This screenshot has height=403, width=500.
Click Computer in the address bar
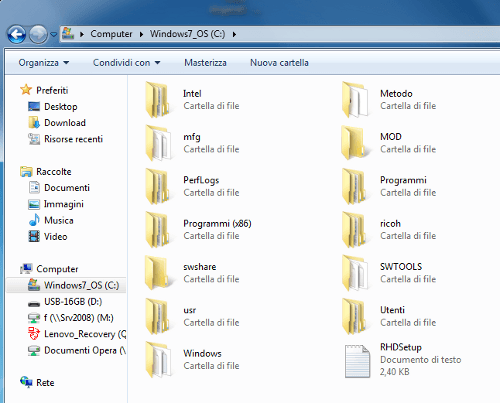pyautogui.click(x=111, y=34)
